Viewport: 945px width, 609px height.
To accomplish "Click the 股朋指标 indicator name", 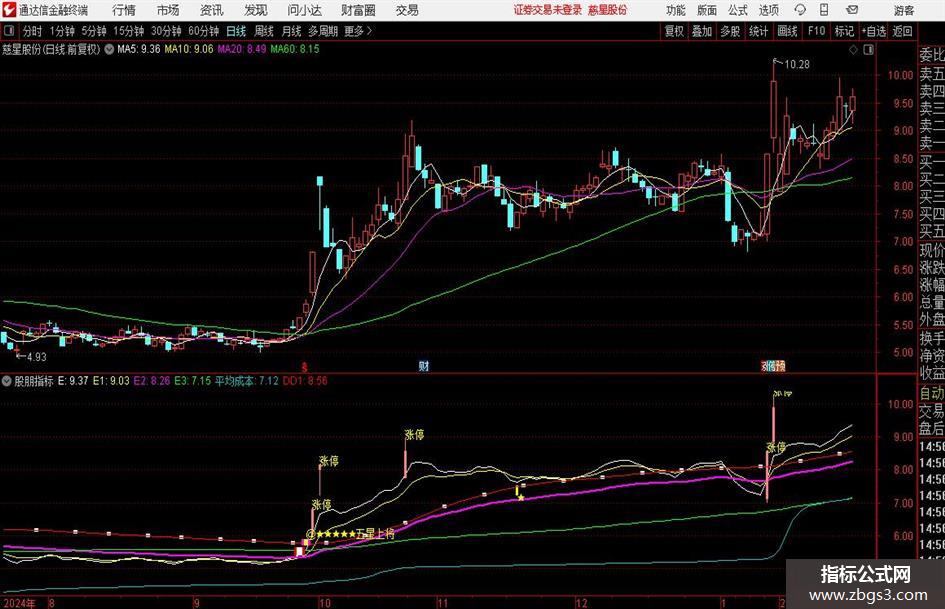I will click(34, 381).
